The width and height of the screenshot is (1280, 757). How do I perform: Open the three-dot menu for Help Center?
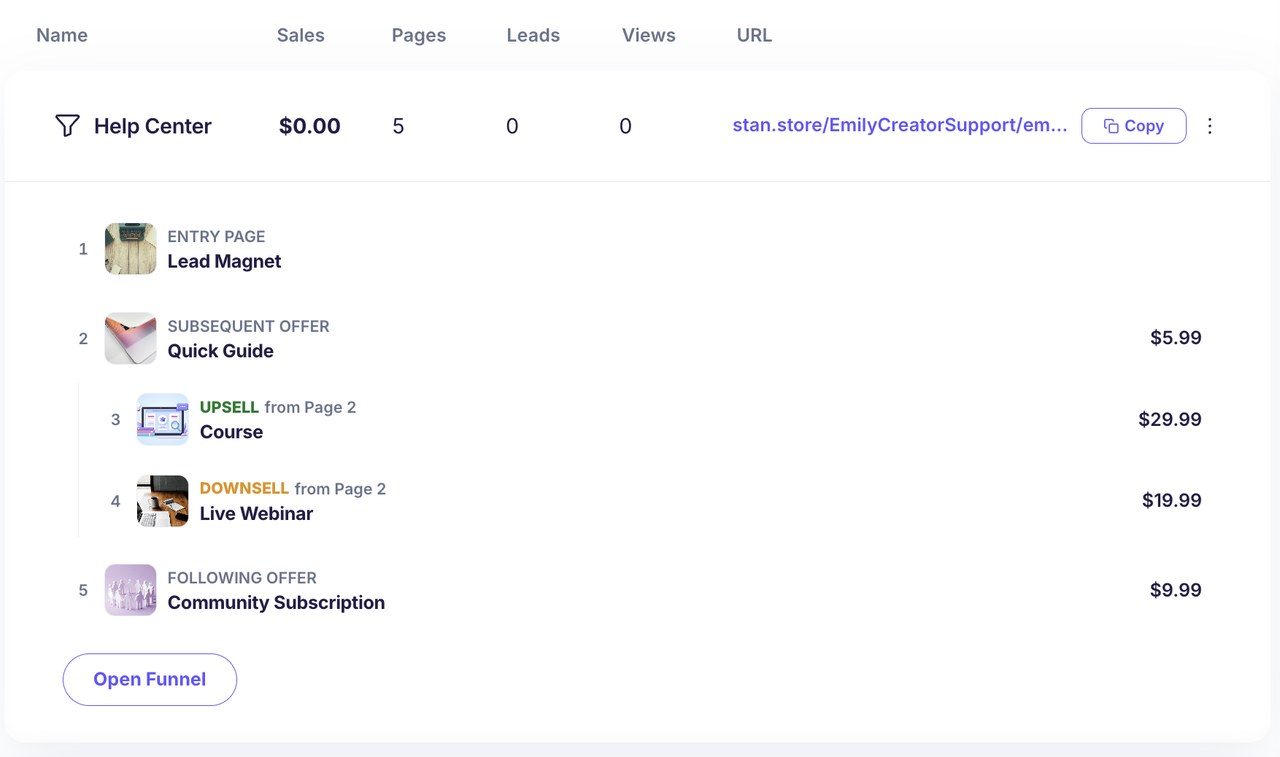point(1210,126)
